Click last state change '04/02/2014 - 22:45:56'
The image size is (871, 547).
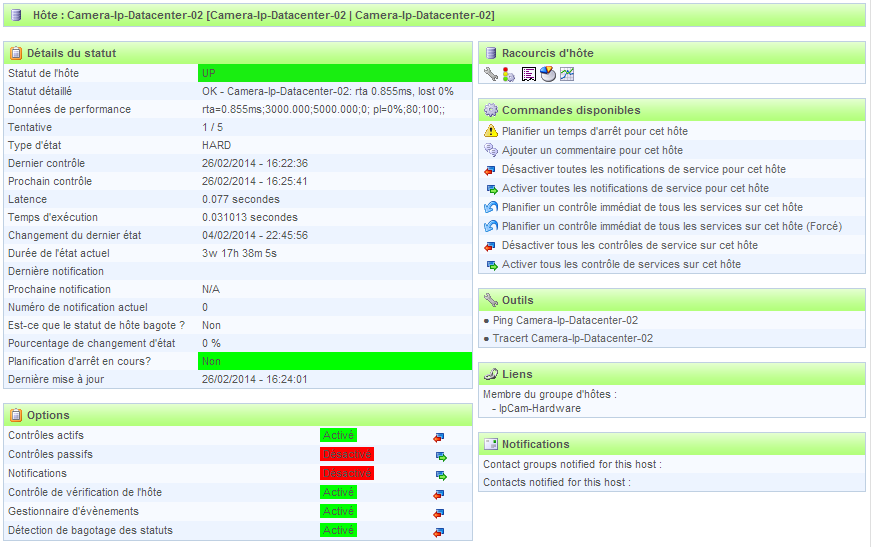(255, 235)
